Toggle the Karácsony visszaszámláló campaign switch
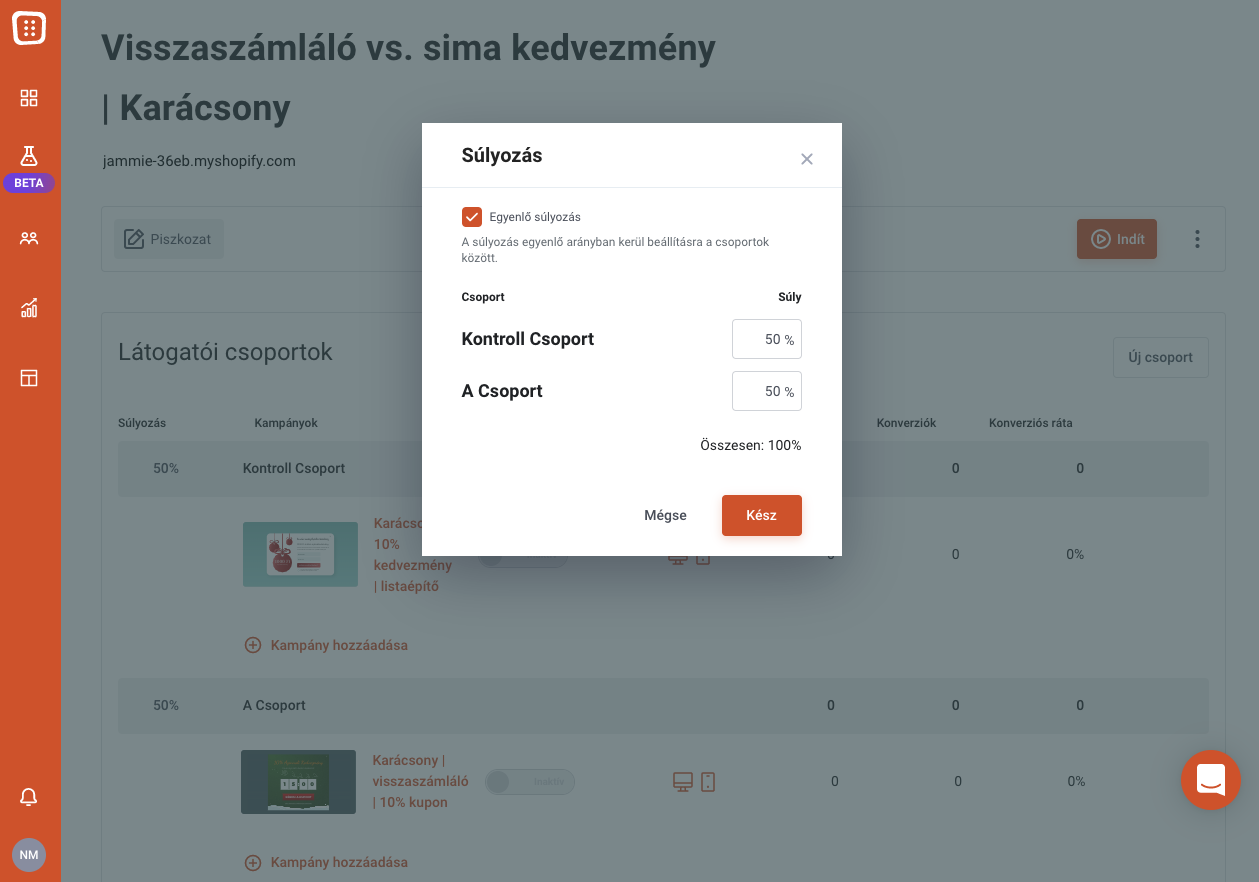Screen dimensions: 1259x882 point(530,782)
